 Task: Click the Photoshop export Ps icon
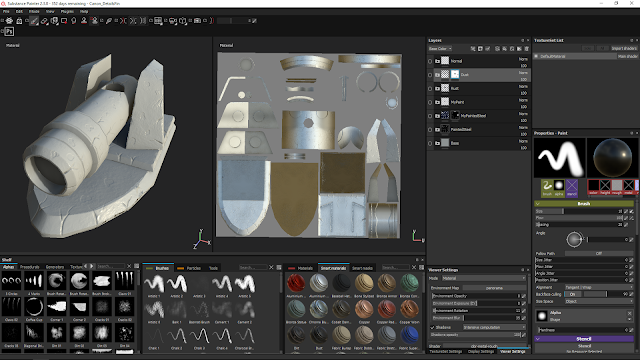pyautogui.click(x=9, y=31)
